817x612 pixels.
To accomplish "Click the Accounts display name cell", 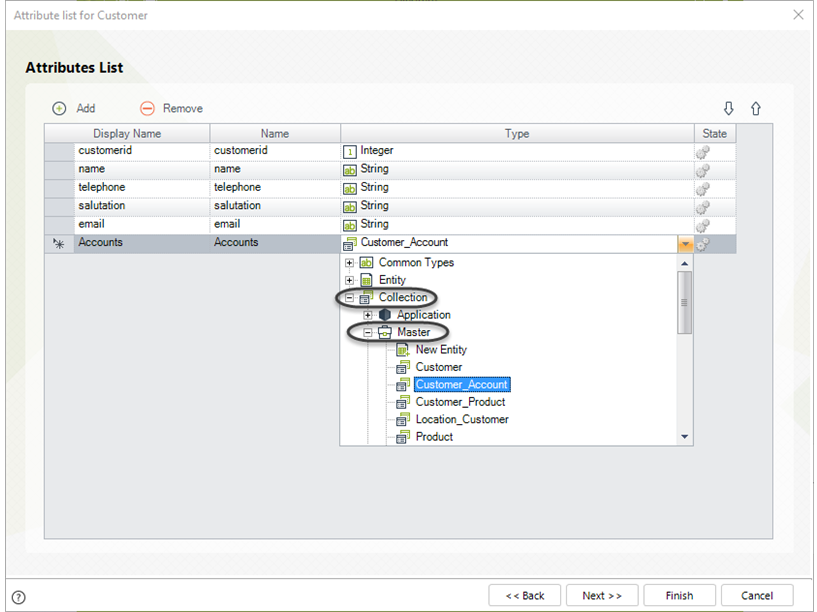I will [142, 243].
